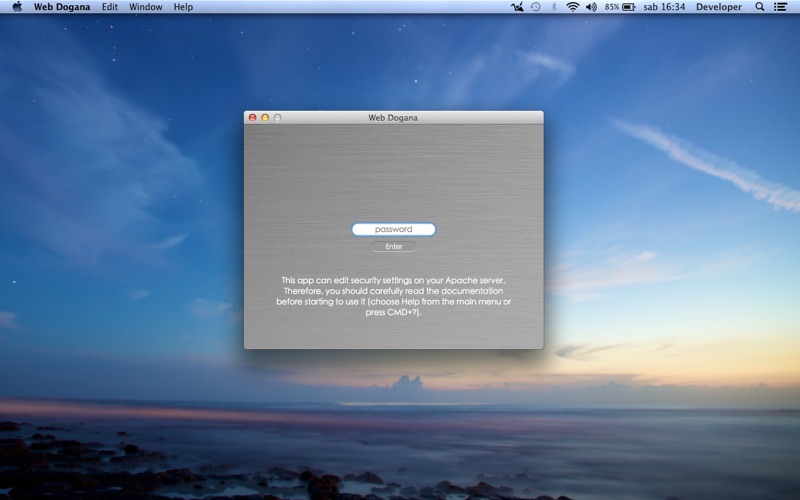Screen dimensions: 800x500
Task: Click the Bluetooth status icon
Action: [554, 7]
